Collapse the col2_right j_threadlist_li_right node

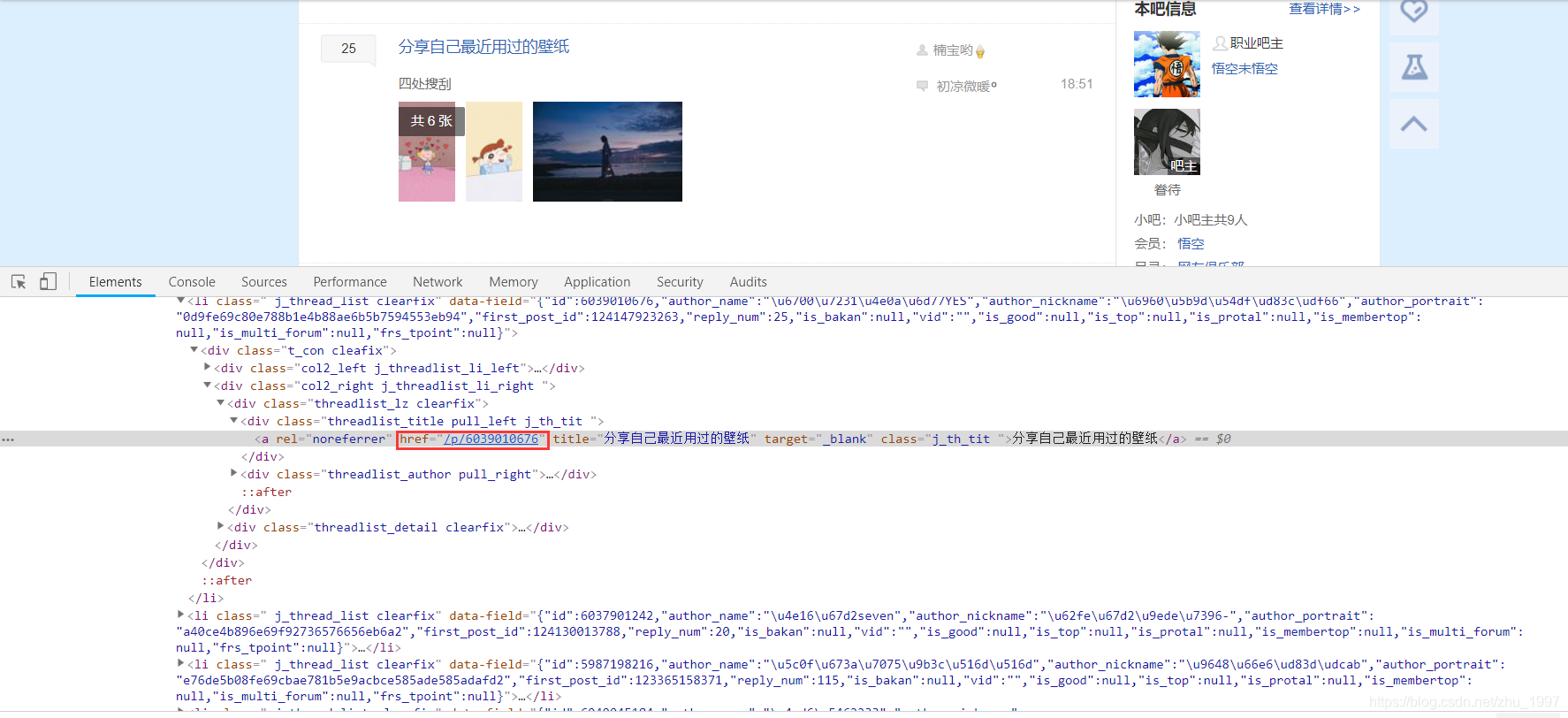(207, 385)
